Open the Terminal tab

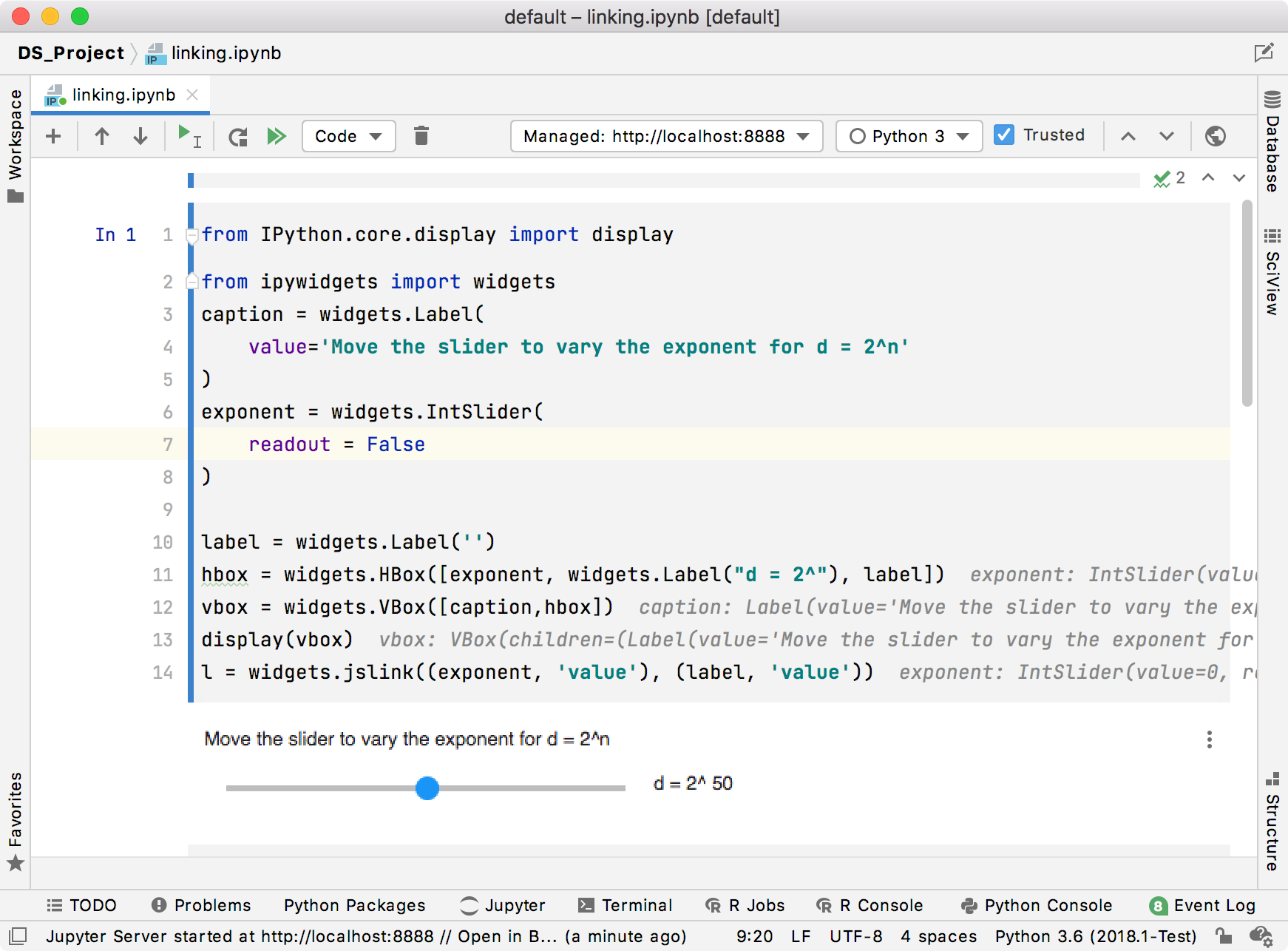pyautogui.click(x=626, y=905)
